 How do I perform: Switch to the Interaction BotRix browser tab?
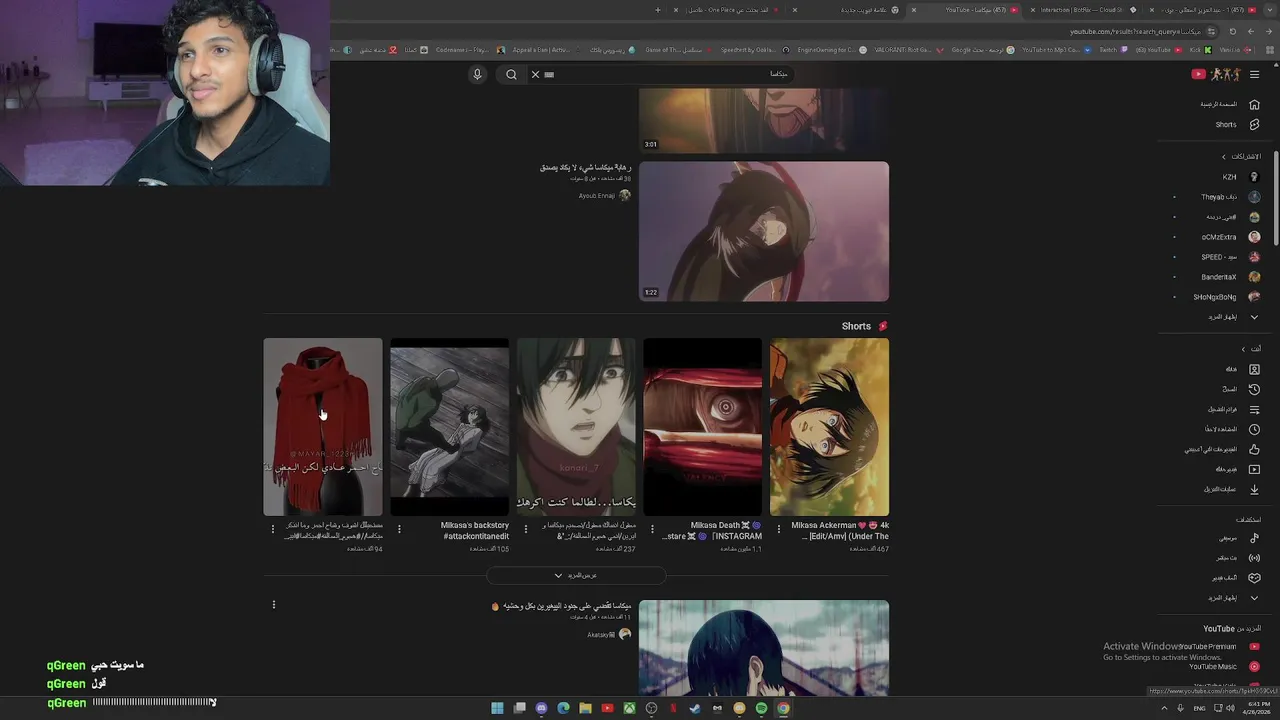(x=1085, y=10)
